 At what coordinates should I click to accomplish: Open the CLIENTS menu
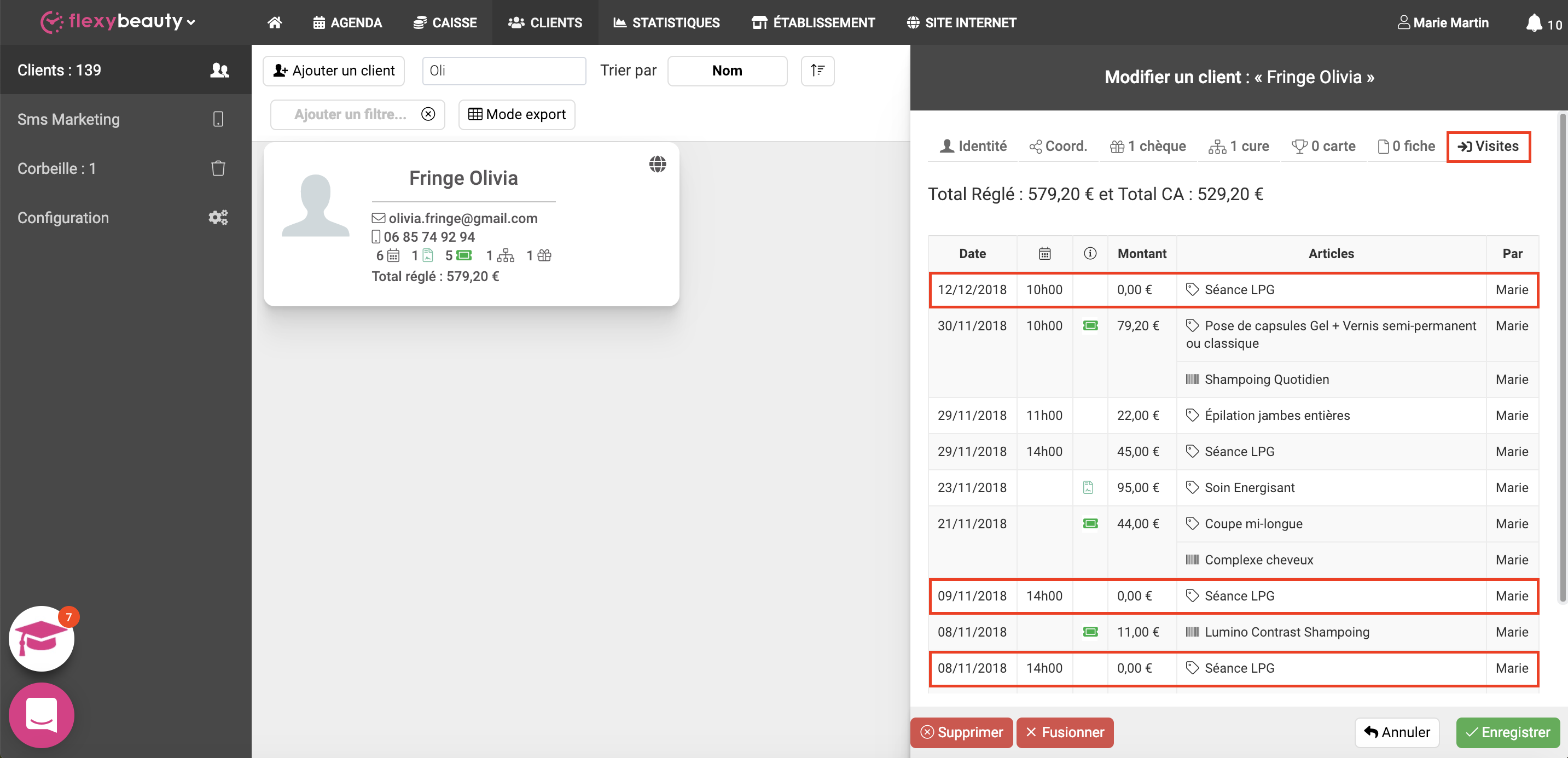545,22
